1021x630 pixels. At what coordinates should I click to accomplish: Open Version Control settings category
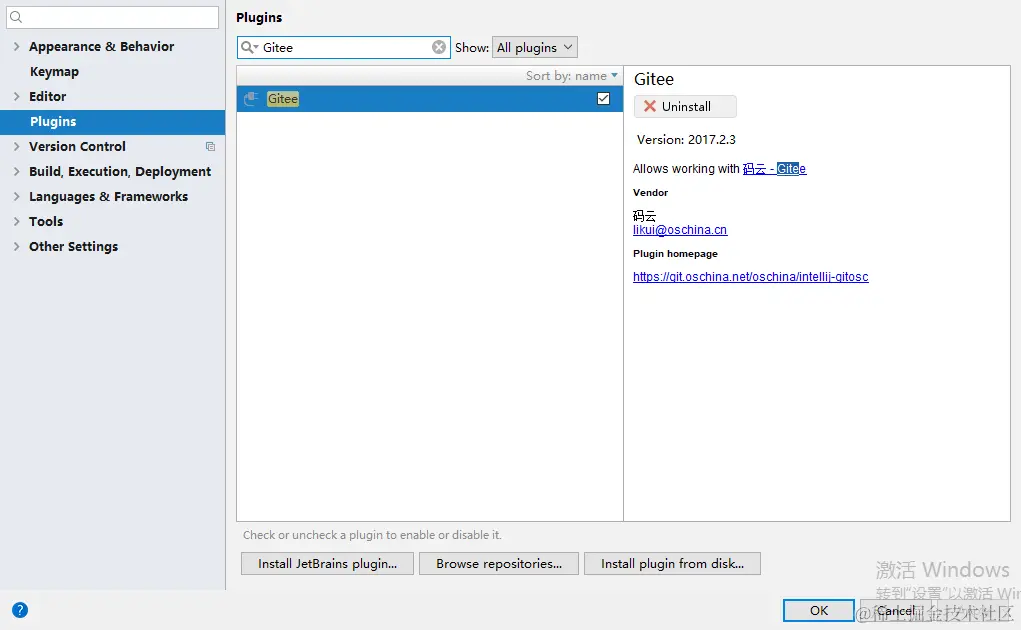pos(77,146)
